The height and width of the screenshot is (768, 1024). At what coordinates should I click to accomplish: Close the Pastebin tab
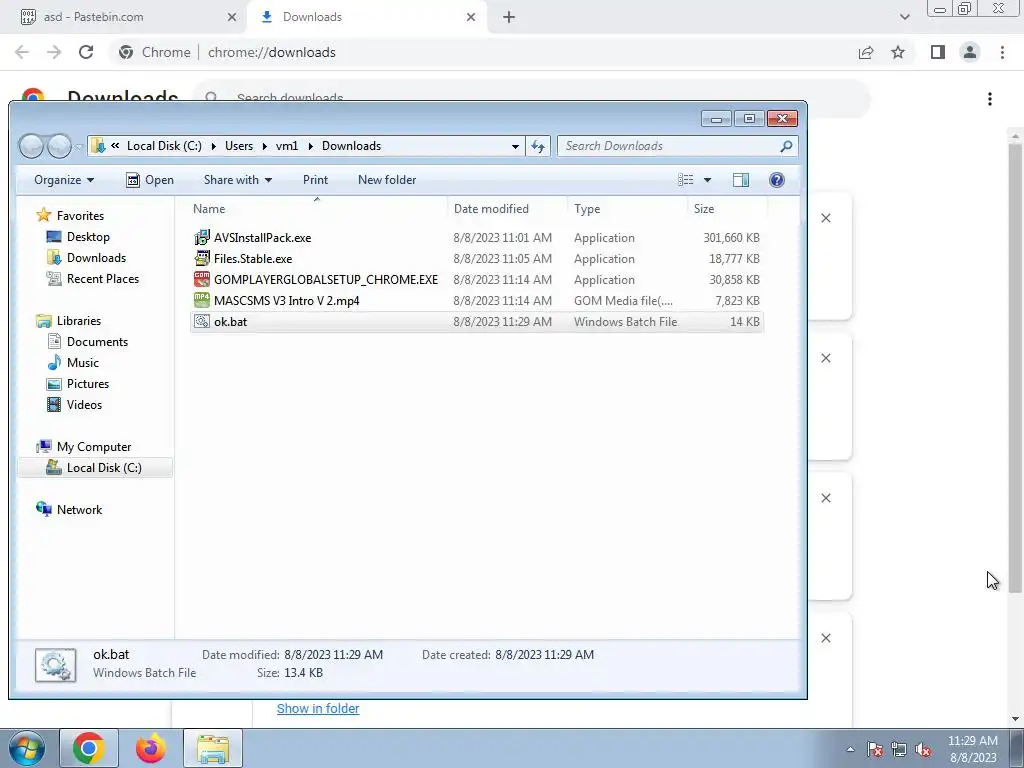(x=232, y=17)
